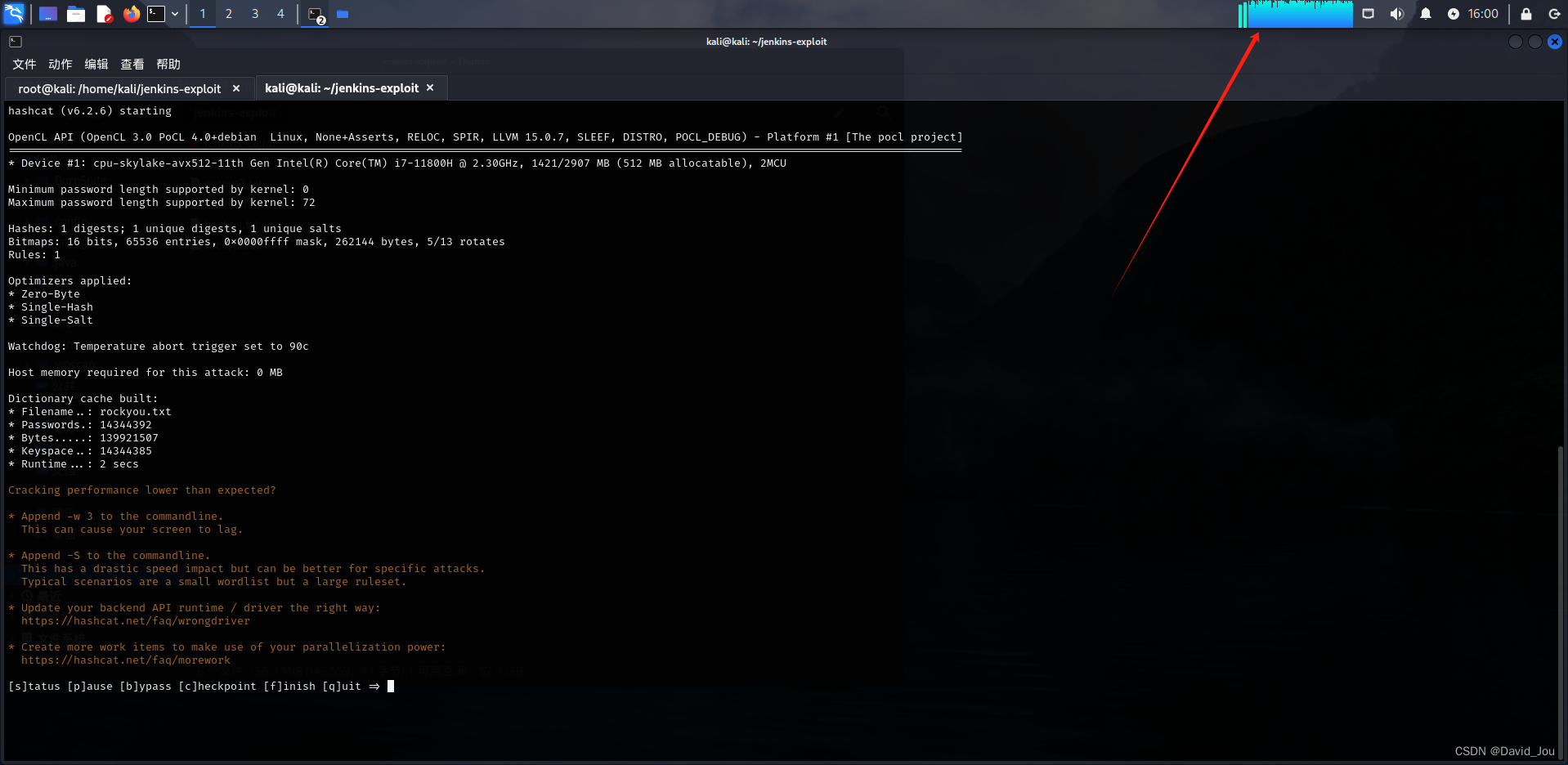
Task: Click 'Cracking performance lower than expected?' text
Action: (x=142, y=490)
